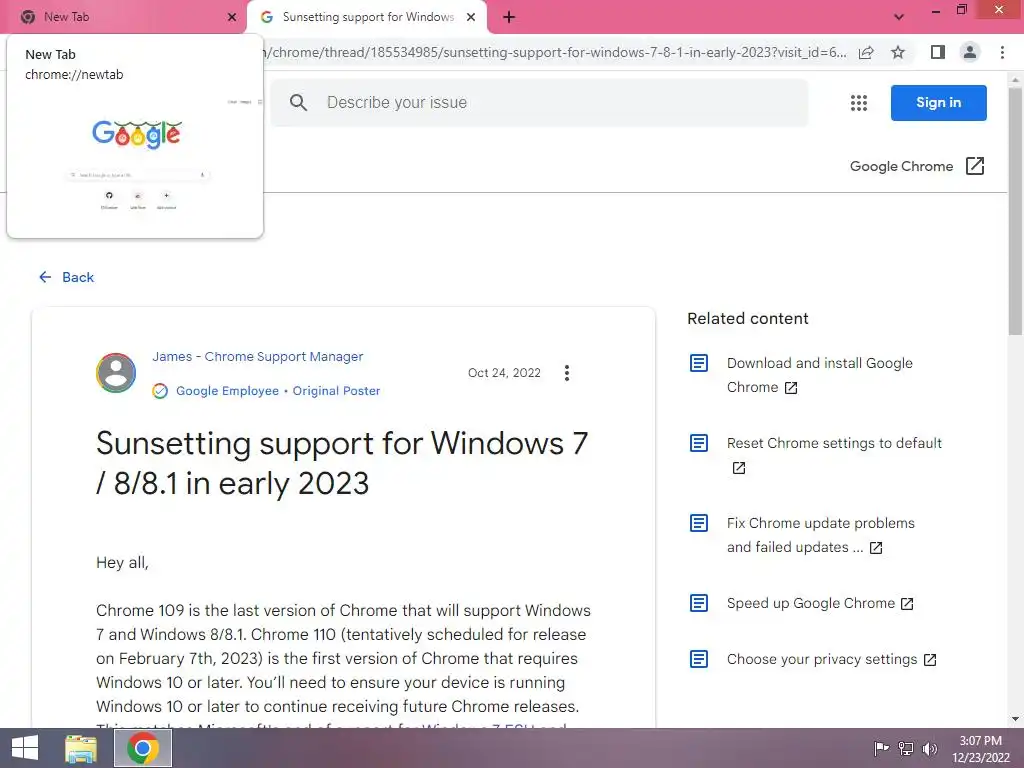Click external link icon after Speed up Google Chrome

[907, 603]
